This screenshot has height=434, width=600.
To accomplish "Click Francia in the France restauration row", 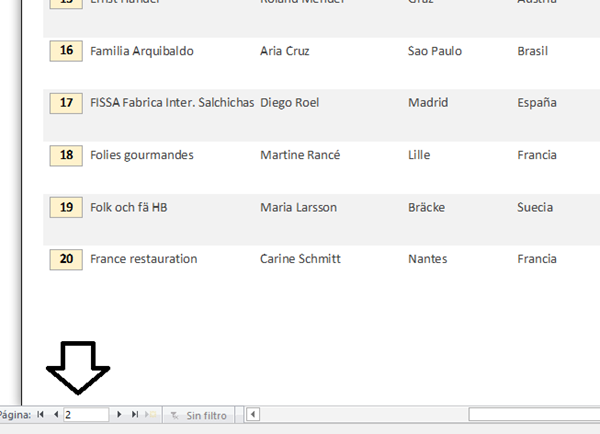I will (x=537, y=259).
